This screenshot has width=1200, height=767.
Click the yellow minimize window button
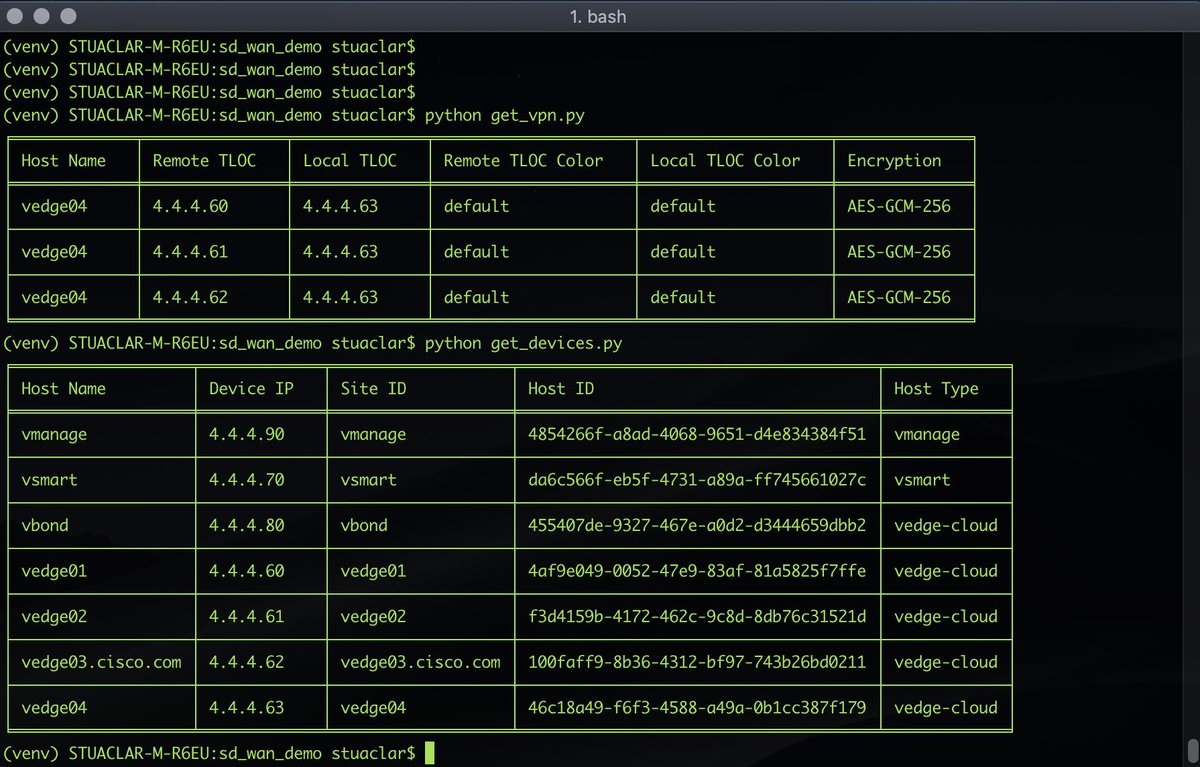[43, 16]
